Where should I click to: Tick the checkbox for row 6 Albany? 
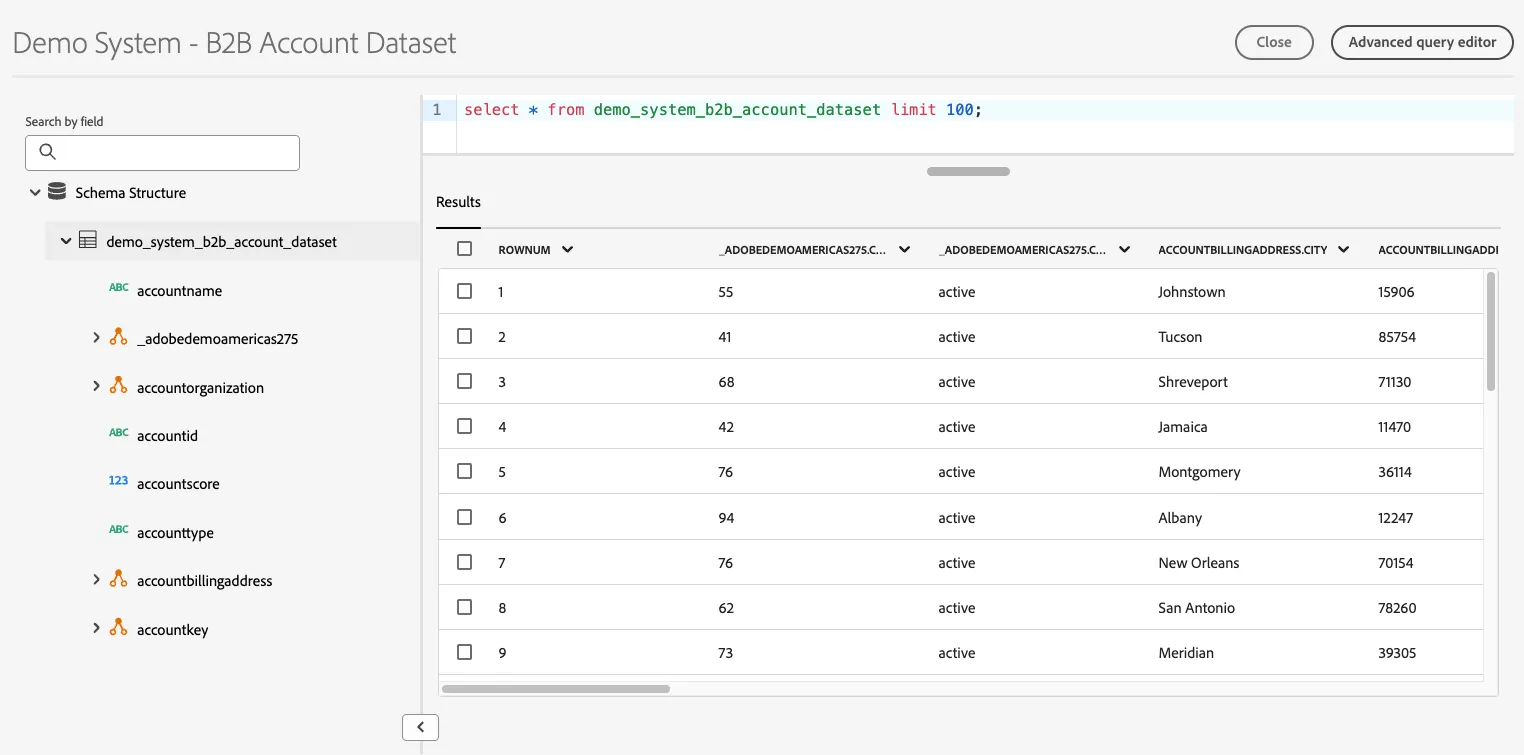464,517
